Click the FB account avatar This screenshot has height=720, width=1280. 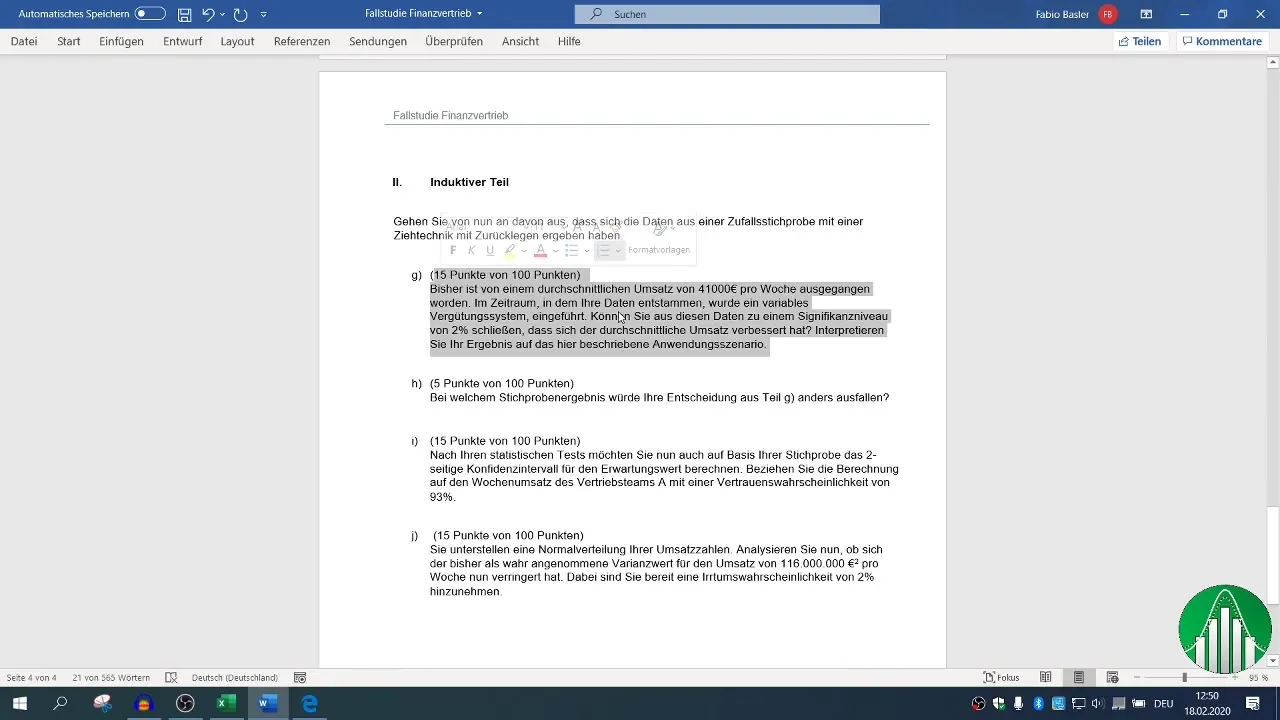tap(1108, 14)
